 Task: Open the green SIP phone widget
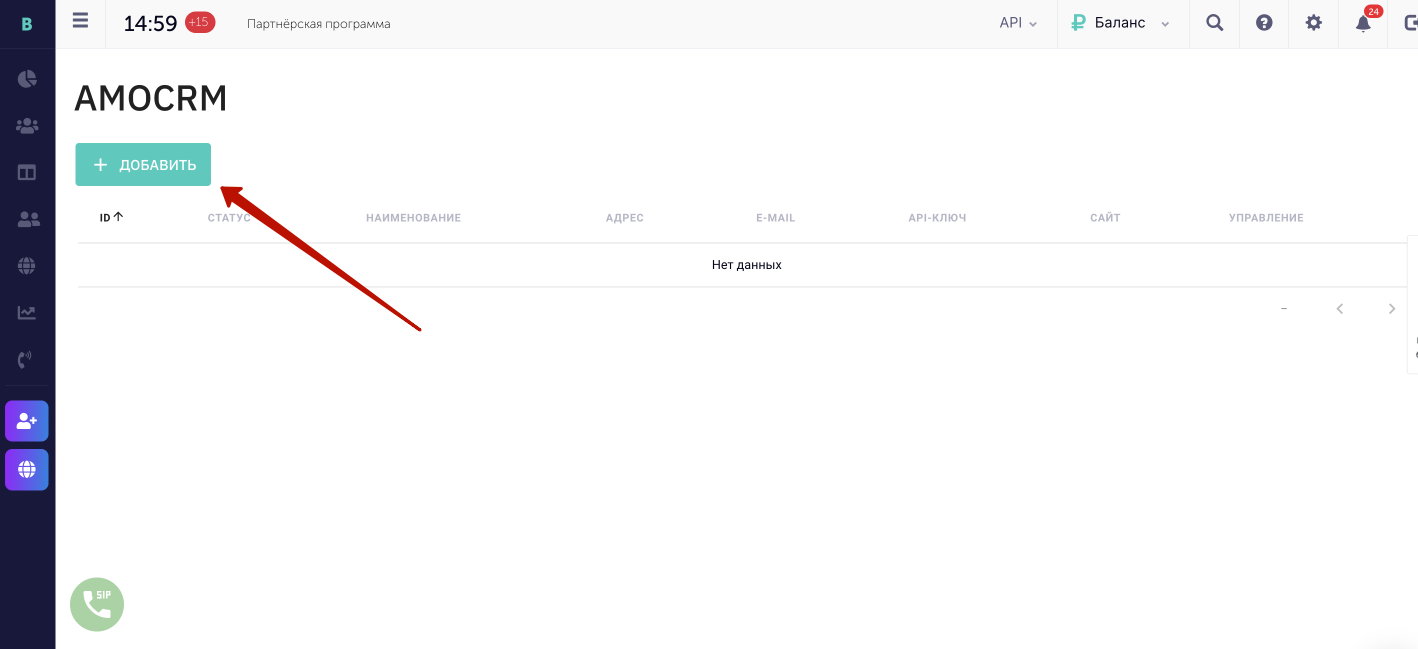pyautogui.click(x=97, y=604)
